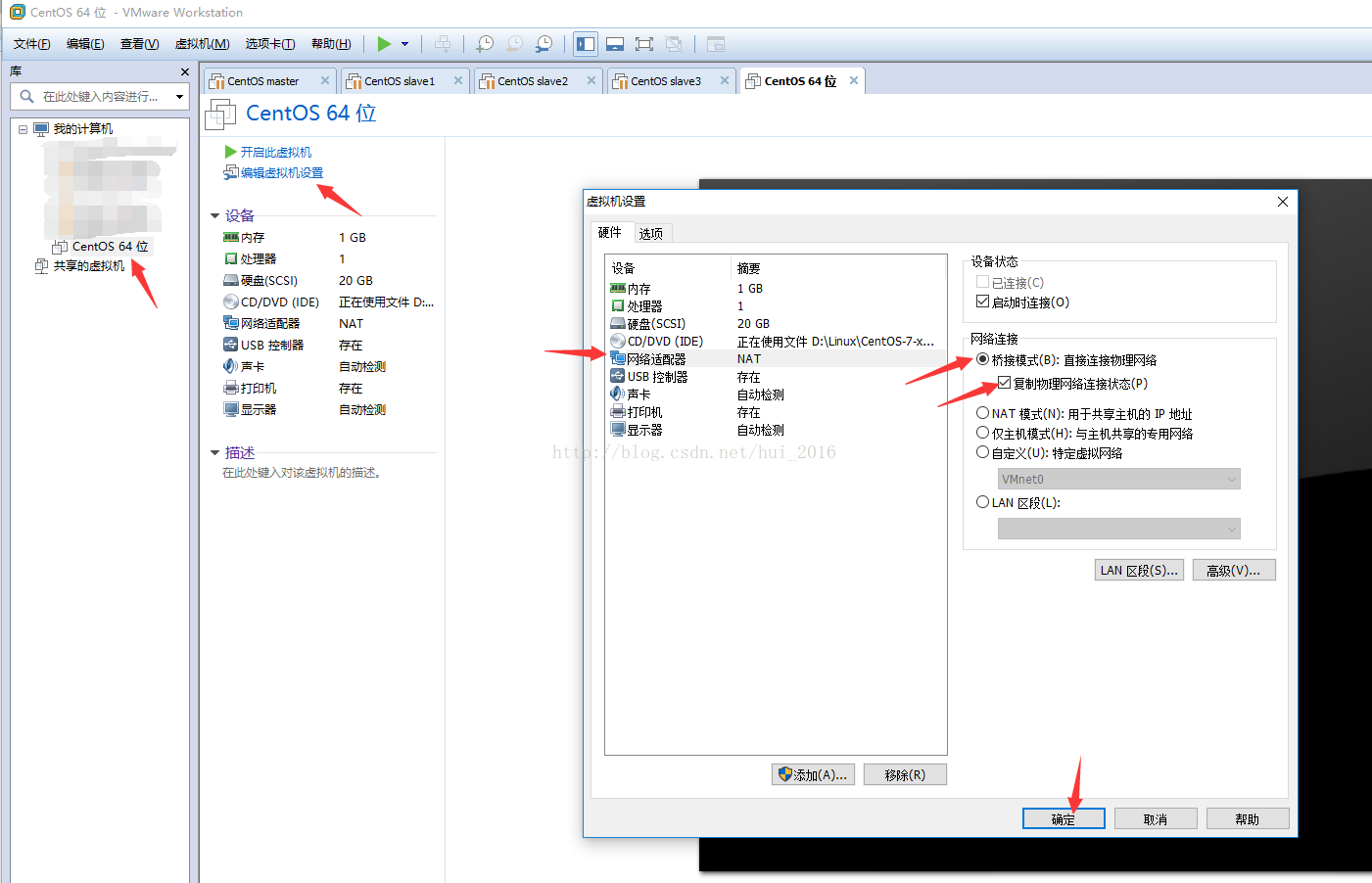Click the 移除(R) button
Viewport: 1372px width, 883px height.
pos(905,774)
